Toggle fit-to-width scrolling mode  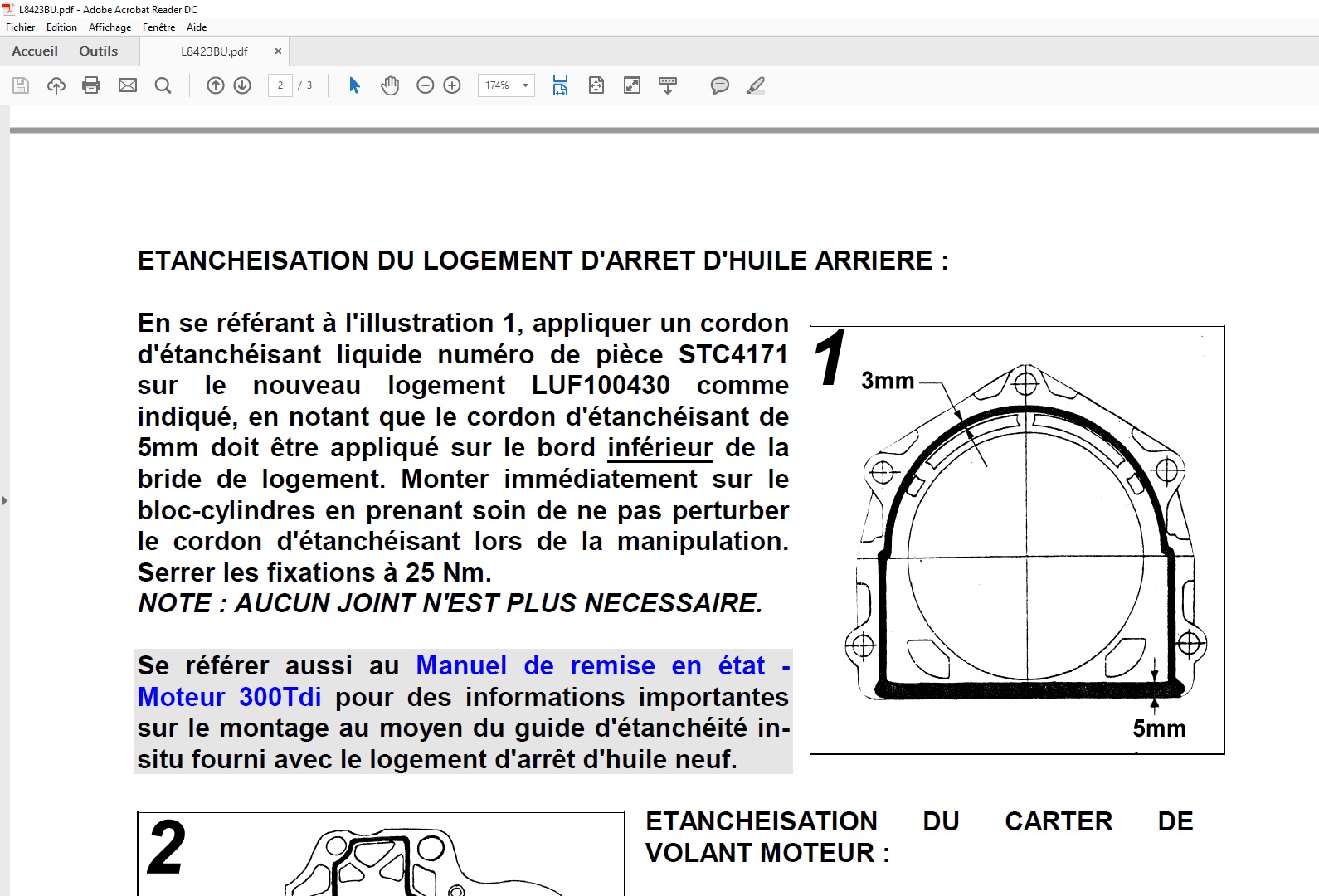point(561,85)
